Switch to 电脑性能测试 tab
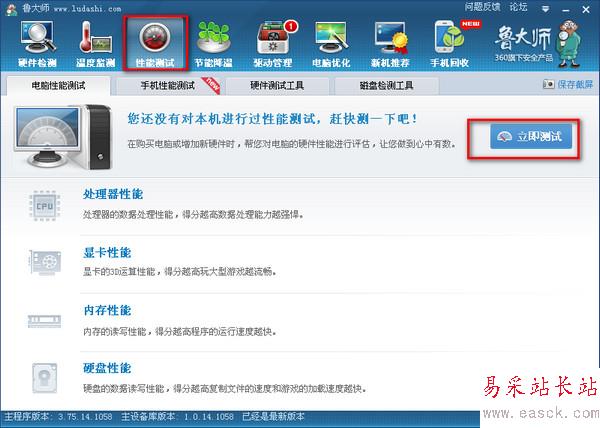The width and height of the screenshot is (600, 428). [x=59, y=85]
